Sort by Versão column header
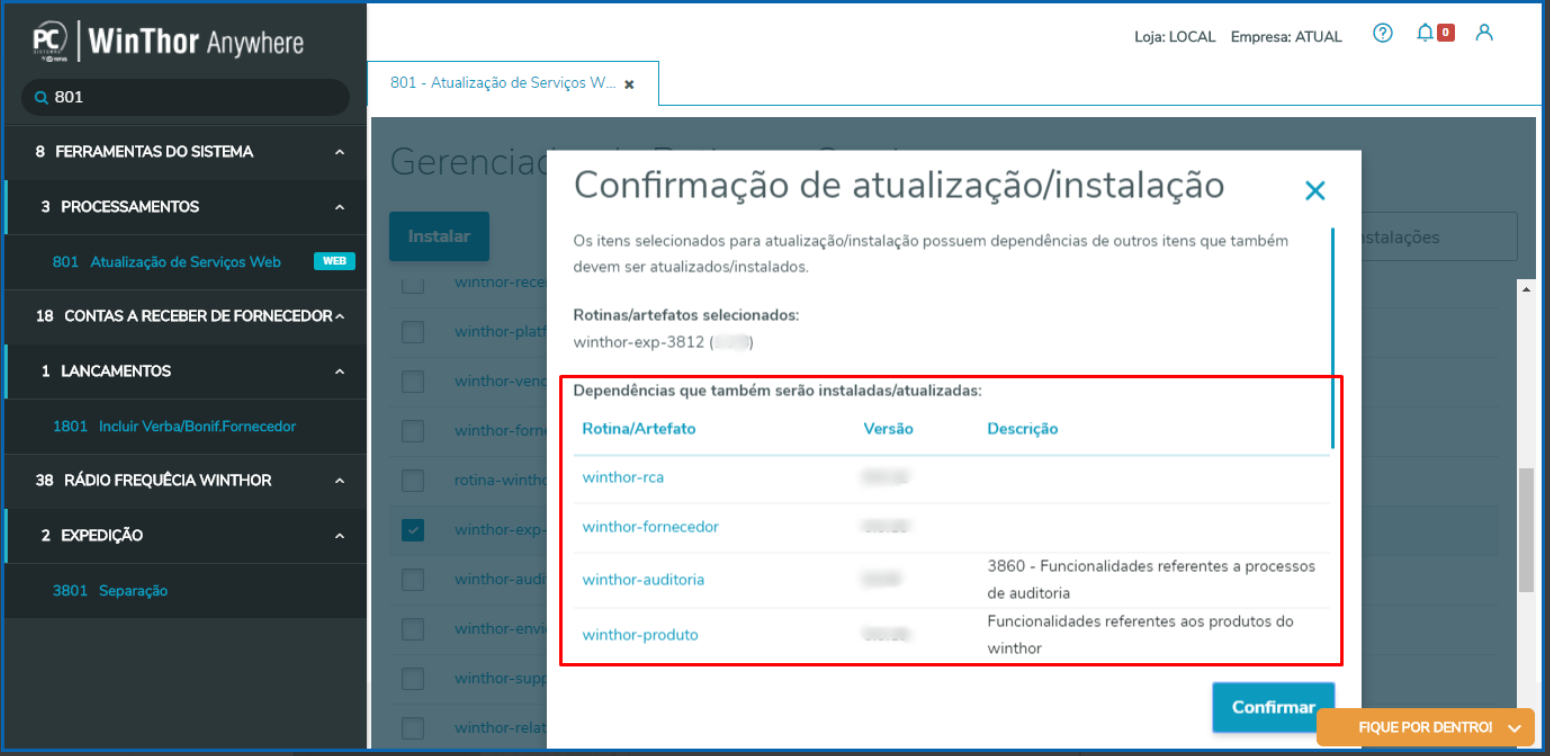 tap(888, 428)
